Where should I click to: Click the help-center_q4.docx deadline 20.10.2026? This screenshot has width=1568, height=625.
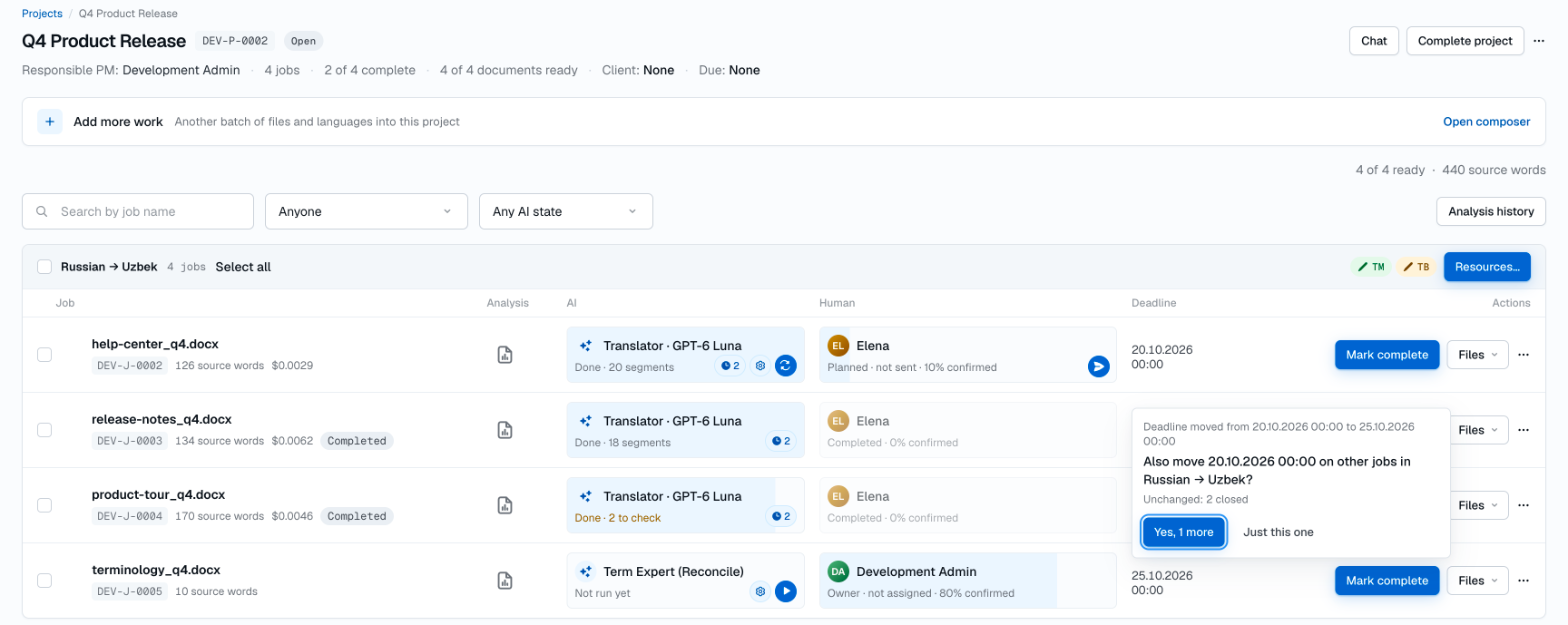1162,357
